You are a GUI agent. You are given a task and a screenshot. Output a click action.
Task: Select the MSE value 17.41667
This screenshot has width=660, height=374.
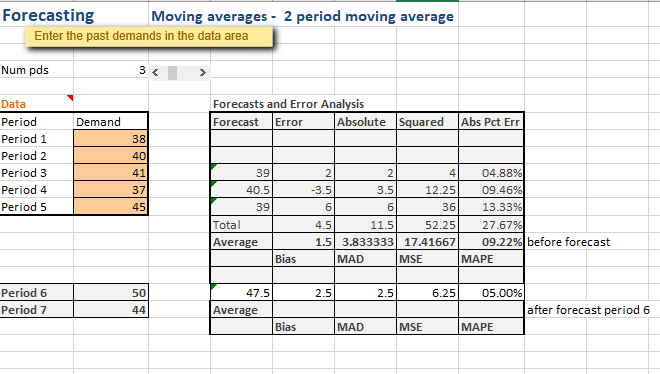(x=427, y=241)
